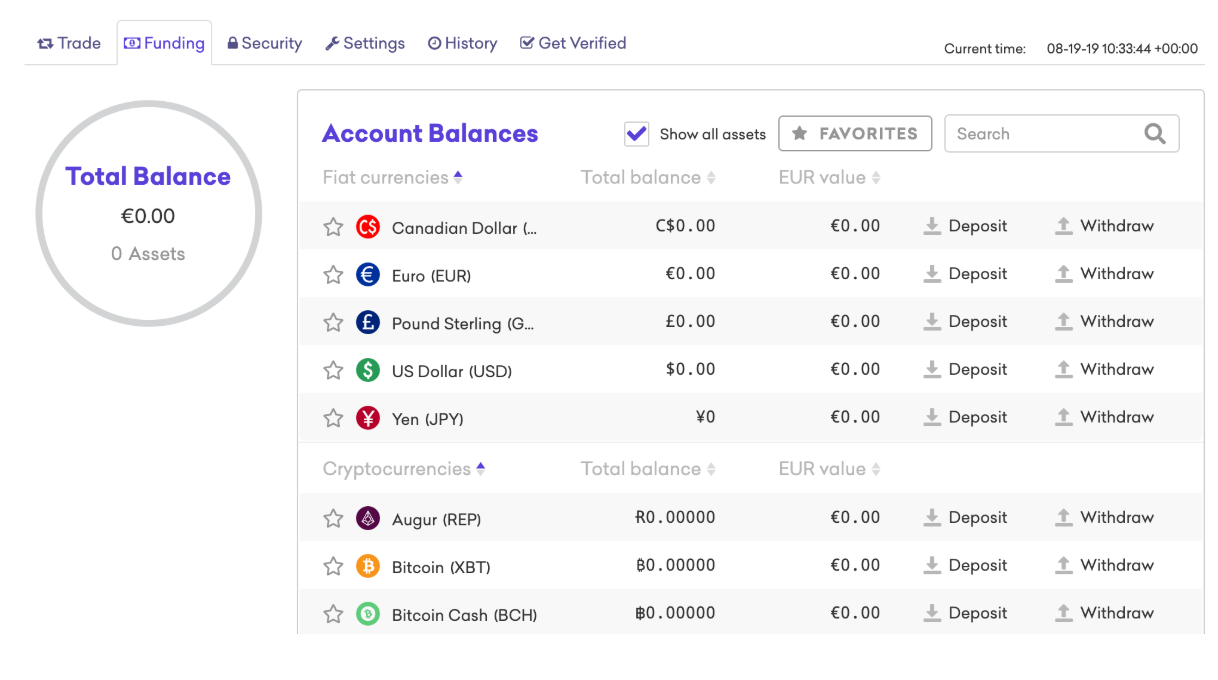Toggle favorite star for Bitcoin (XBT)
The height and width of the screenshot is (680, 1218).
[x=333, y=566]
